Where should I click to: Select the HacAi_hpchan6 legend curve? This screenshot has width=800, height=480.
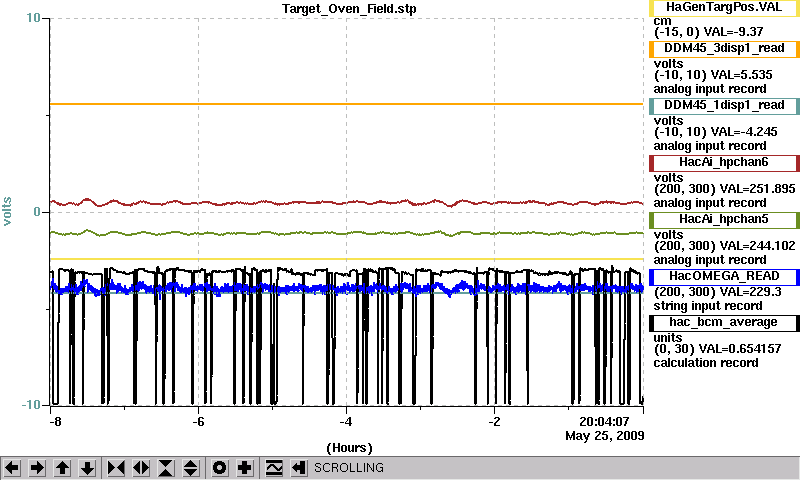724,163
